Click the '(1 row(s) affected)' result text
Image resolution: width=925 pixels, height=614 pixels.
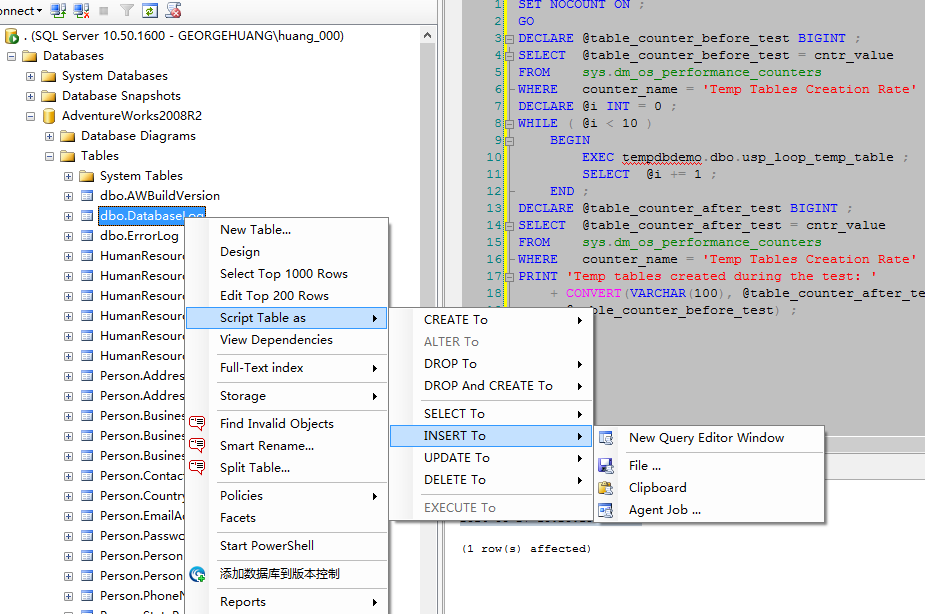coord(526,549)
